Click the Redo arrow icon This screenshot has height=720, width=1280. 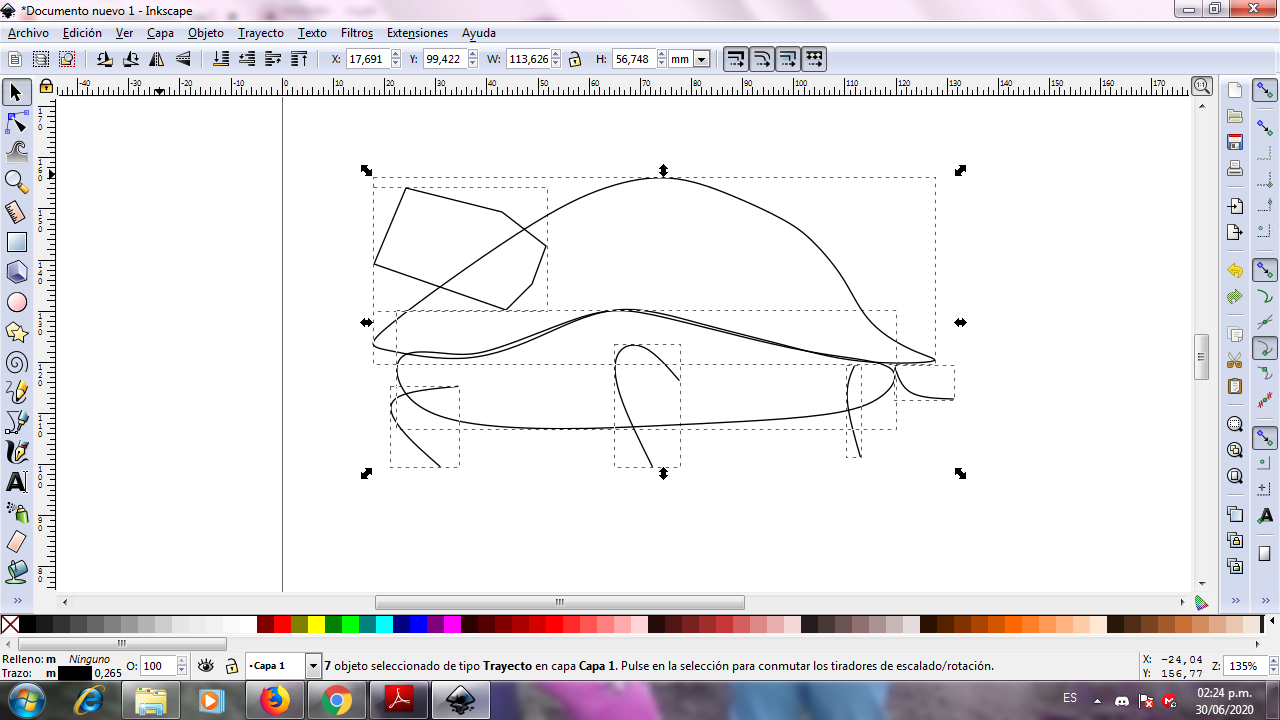tap(1235, 297)
